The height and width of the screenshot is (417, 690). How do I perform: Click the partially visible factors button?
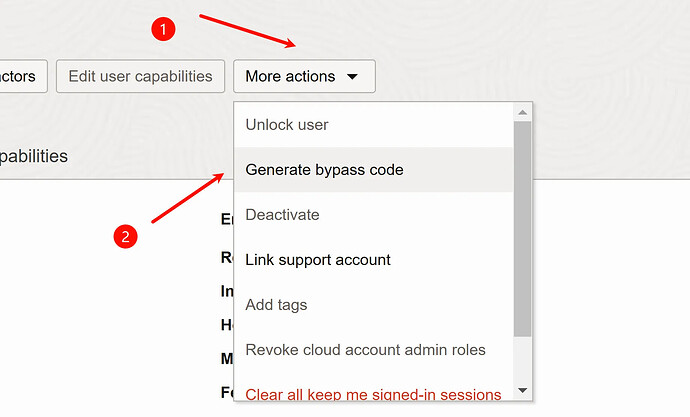(x=23, y=77)
